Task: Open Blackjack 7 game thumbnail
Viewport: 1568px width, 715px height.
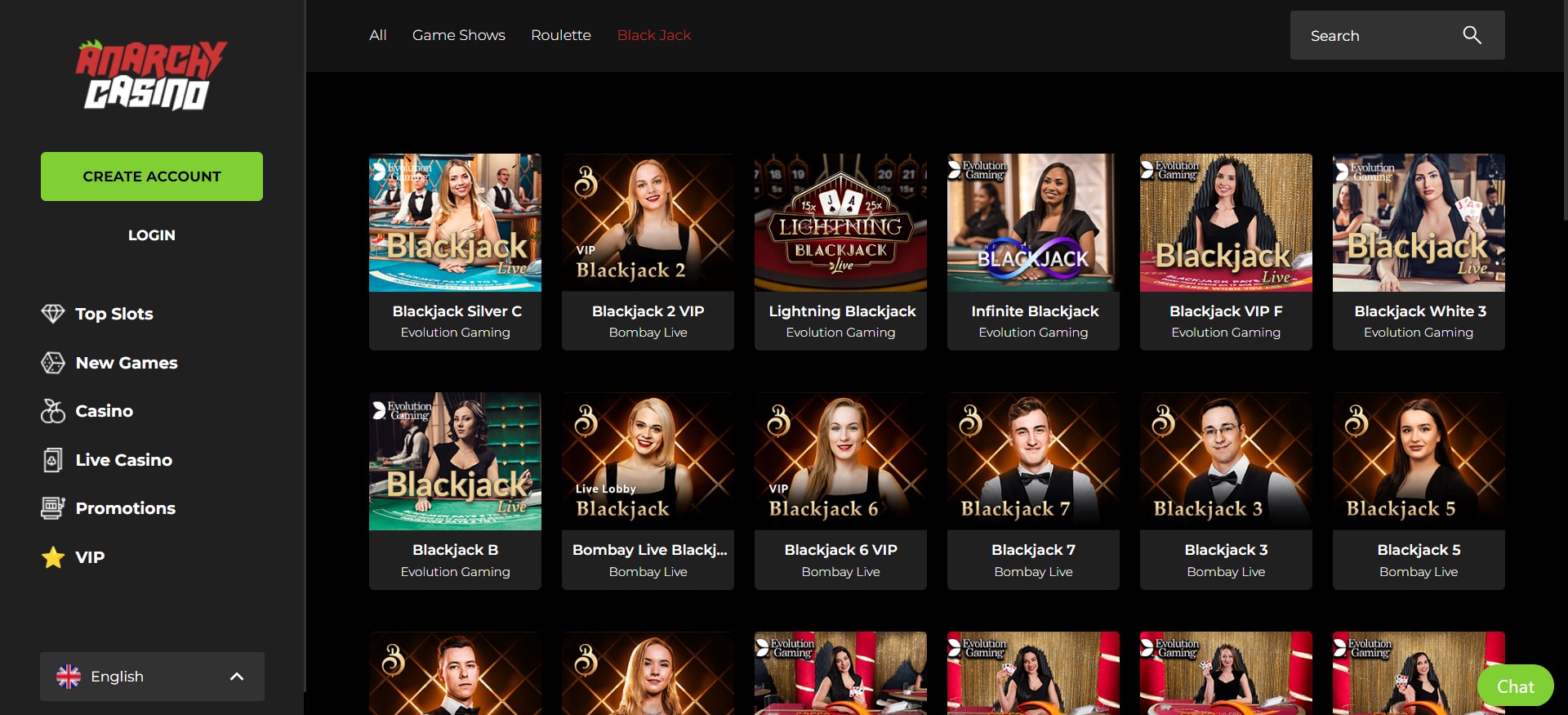Action: 1033,462
